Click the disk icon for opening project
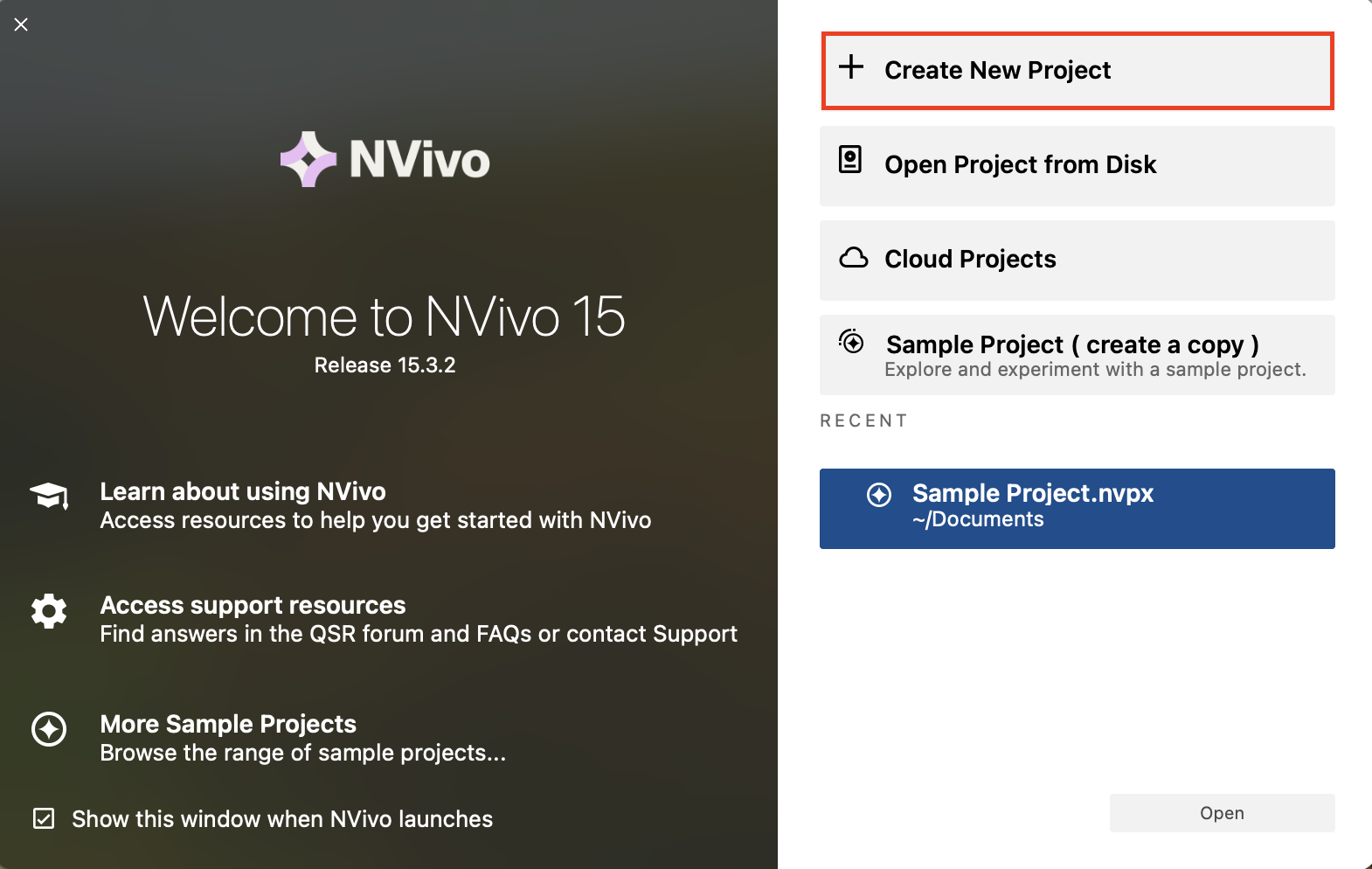Screen dimensions: 1372x869 click(850, 159)
